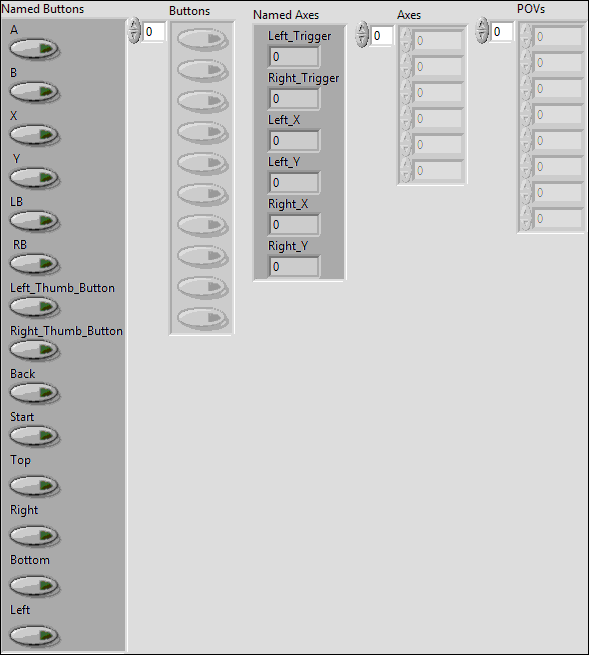This screenshot has height=655, width=589.
Task: Click the Right_Y value field
Action: tap(294, 267)
